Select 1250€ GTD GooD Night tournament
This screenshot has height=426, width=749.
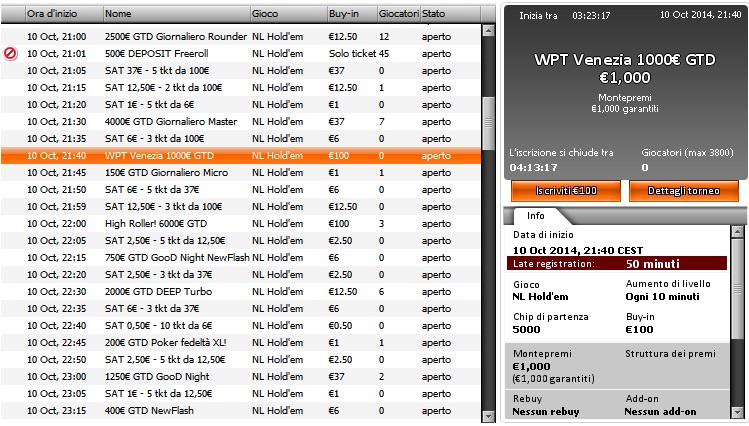point(241,377)
